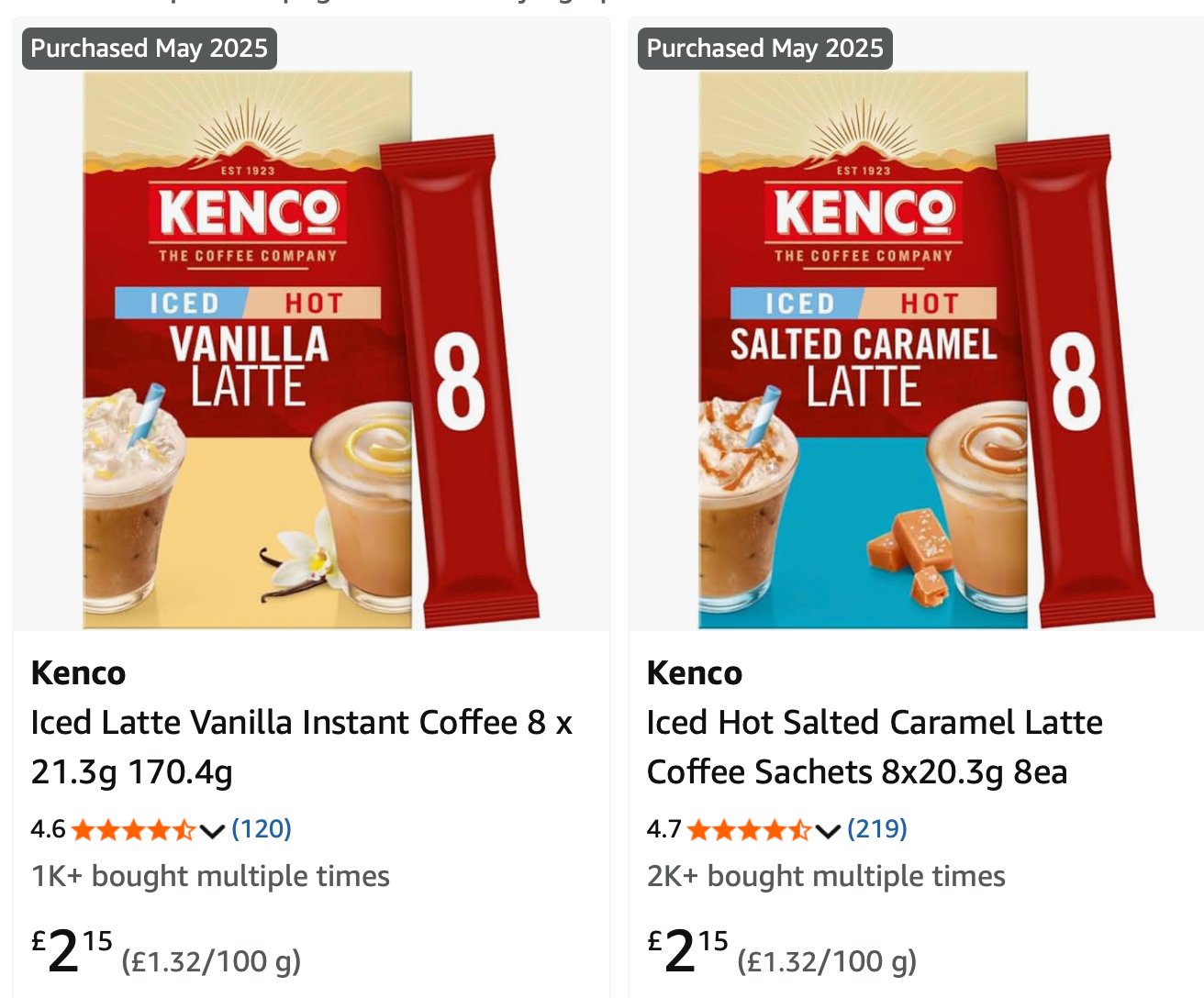
Task: Click the 4.7 rating number
Action: pos(663,830)
